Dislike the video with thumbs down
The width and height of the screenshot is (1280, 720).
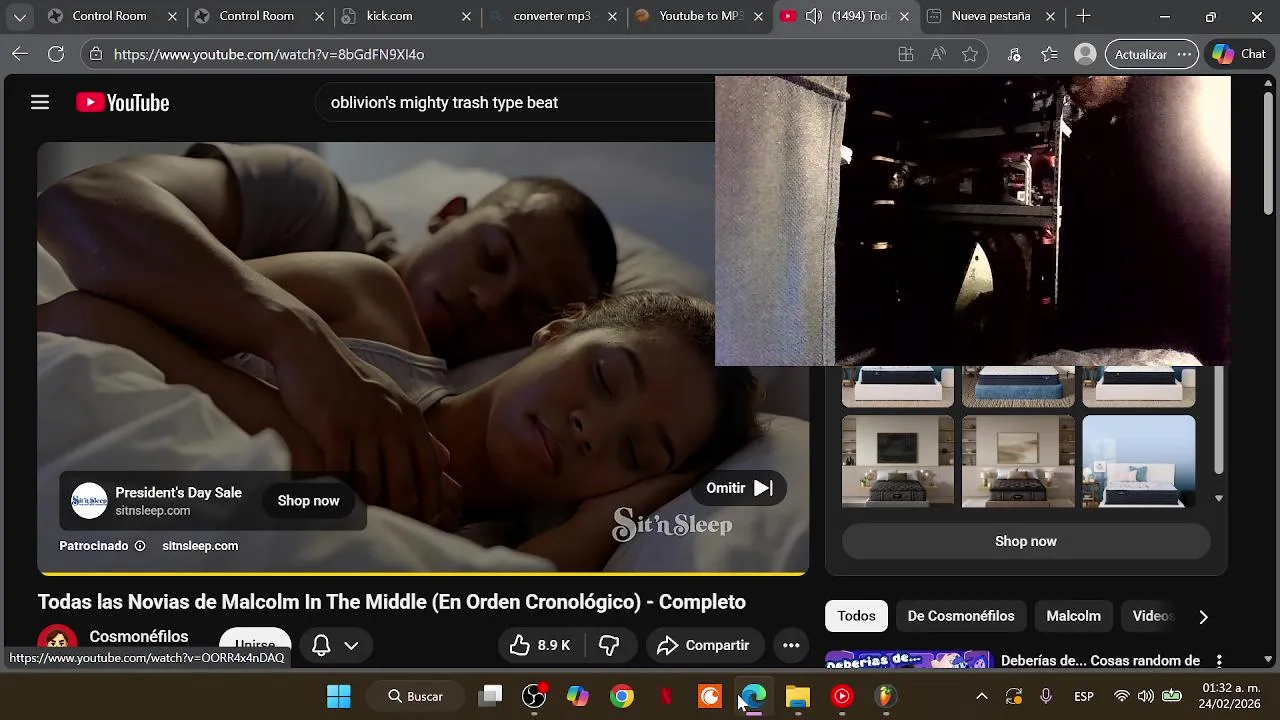[x=609, y=645]
